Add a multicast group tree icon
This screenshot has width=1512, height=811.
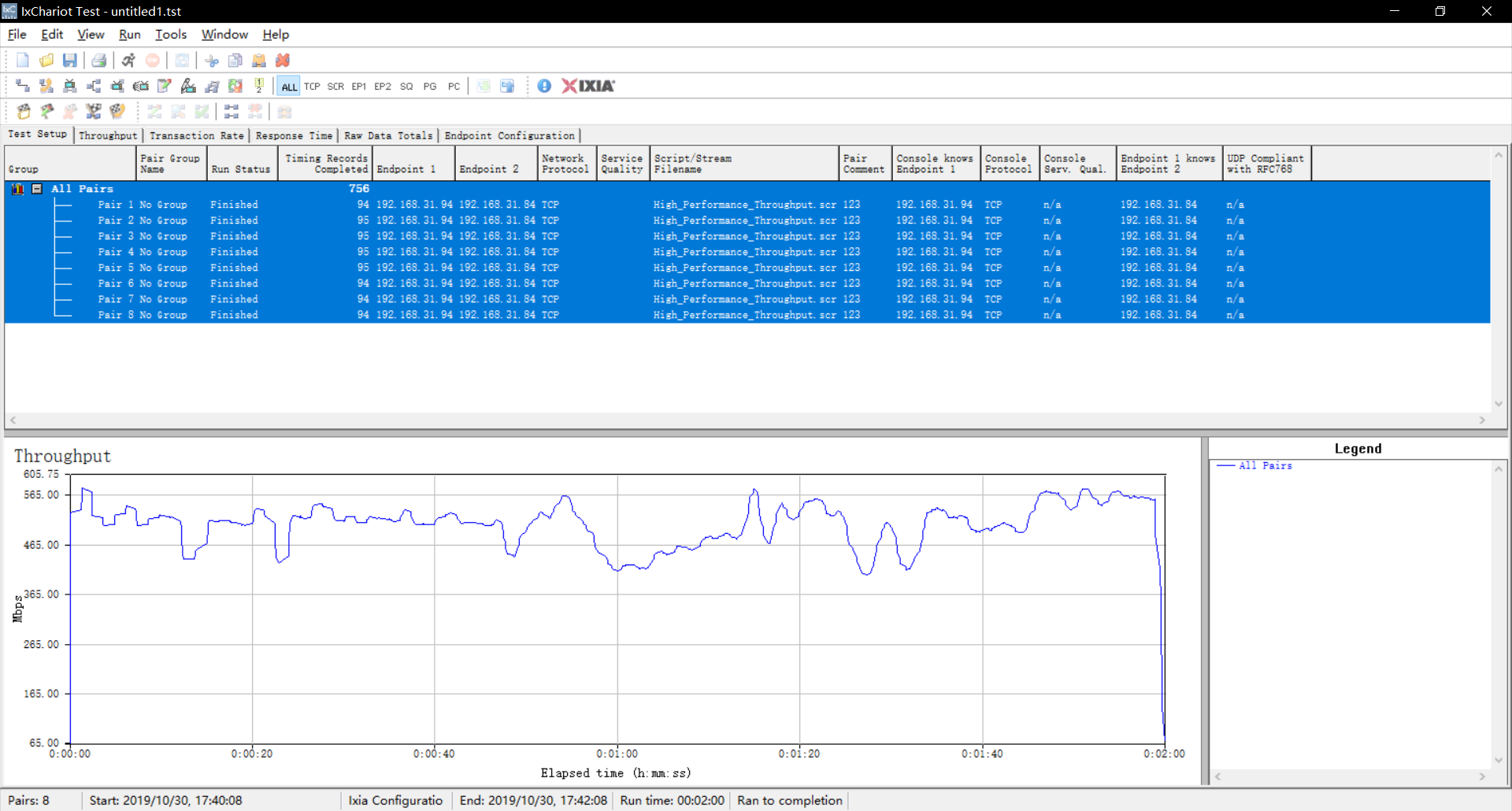click(93, 86)
